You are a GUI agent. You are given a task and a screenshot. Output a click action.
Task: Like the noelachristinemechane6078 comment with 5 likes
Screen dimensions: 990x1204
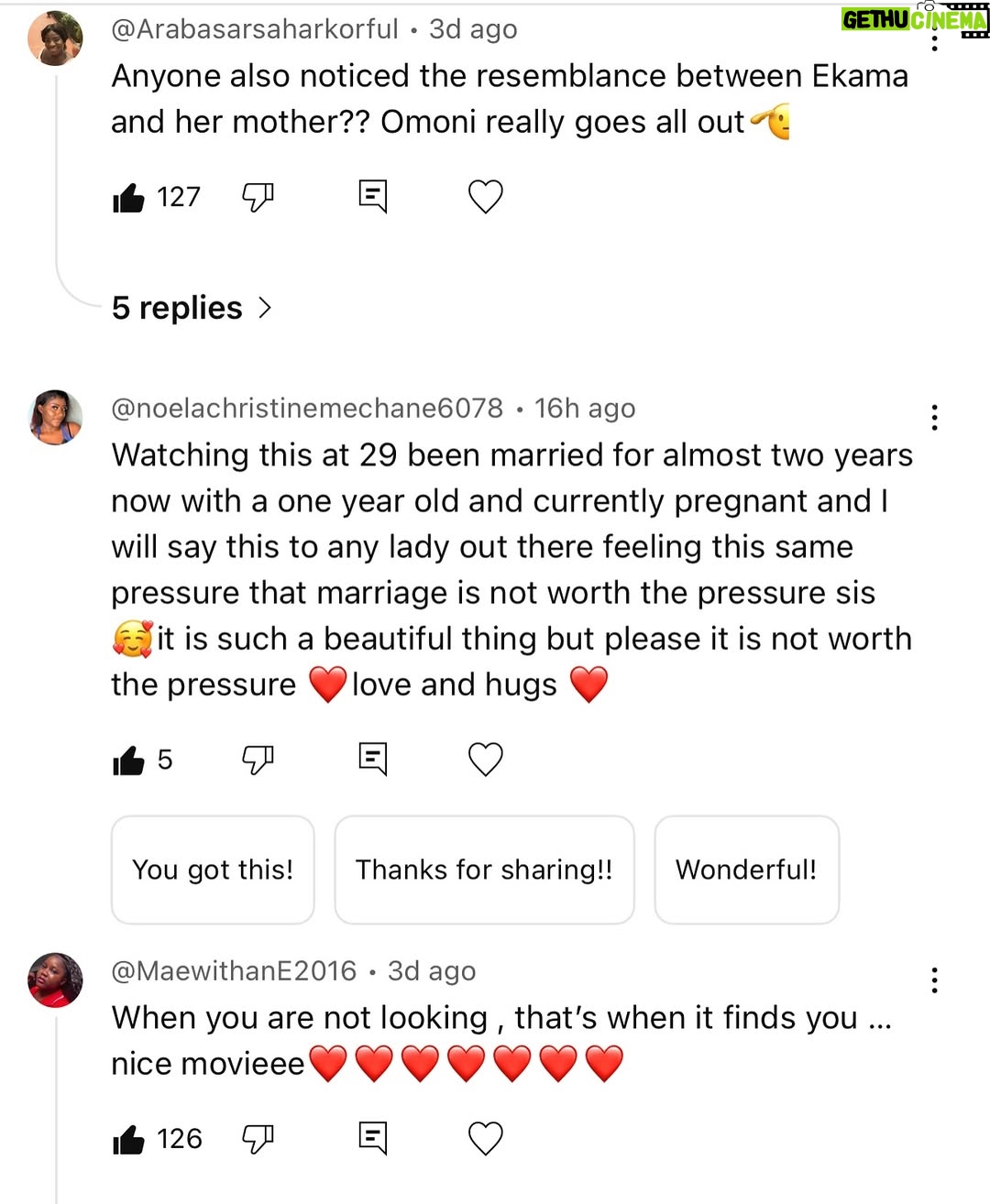(x=128, y=760)
